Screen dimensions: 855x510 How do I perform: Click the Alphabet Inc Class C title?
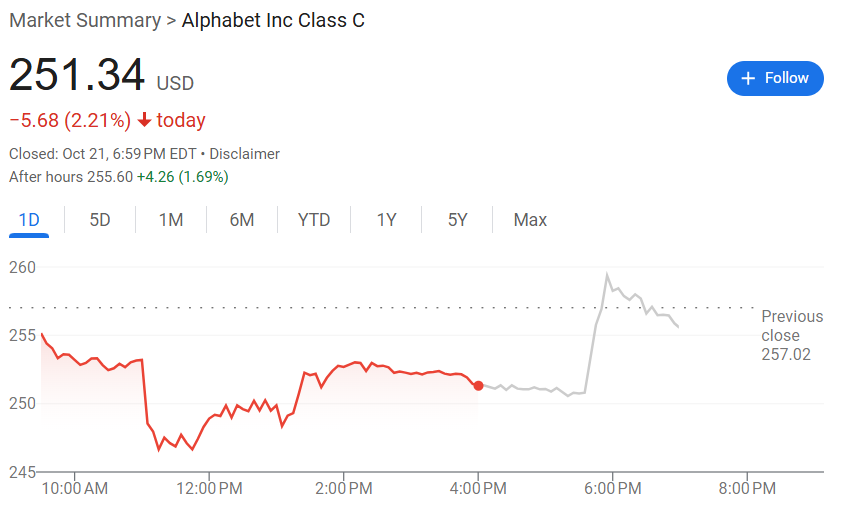coord(273,20)
